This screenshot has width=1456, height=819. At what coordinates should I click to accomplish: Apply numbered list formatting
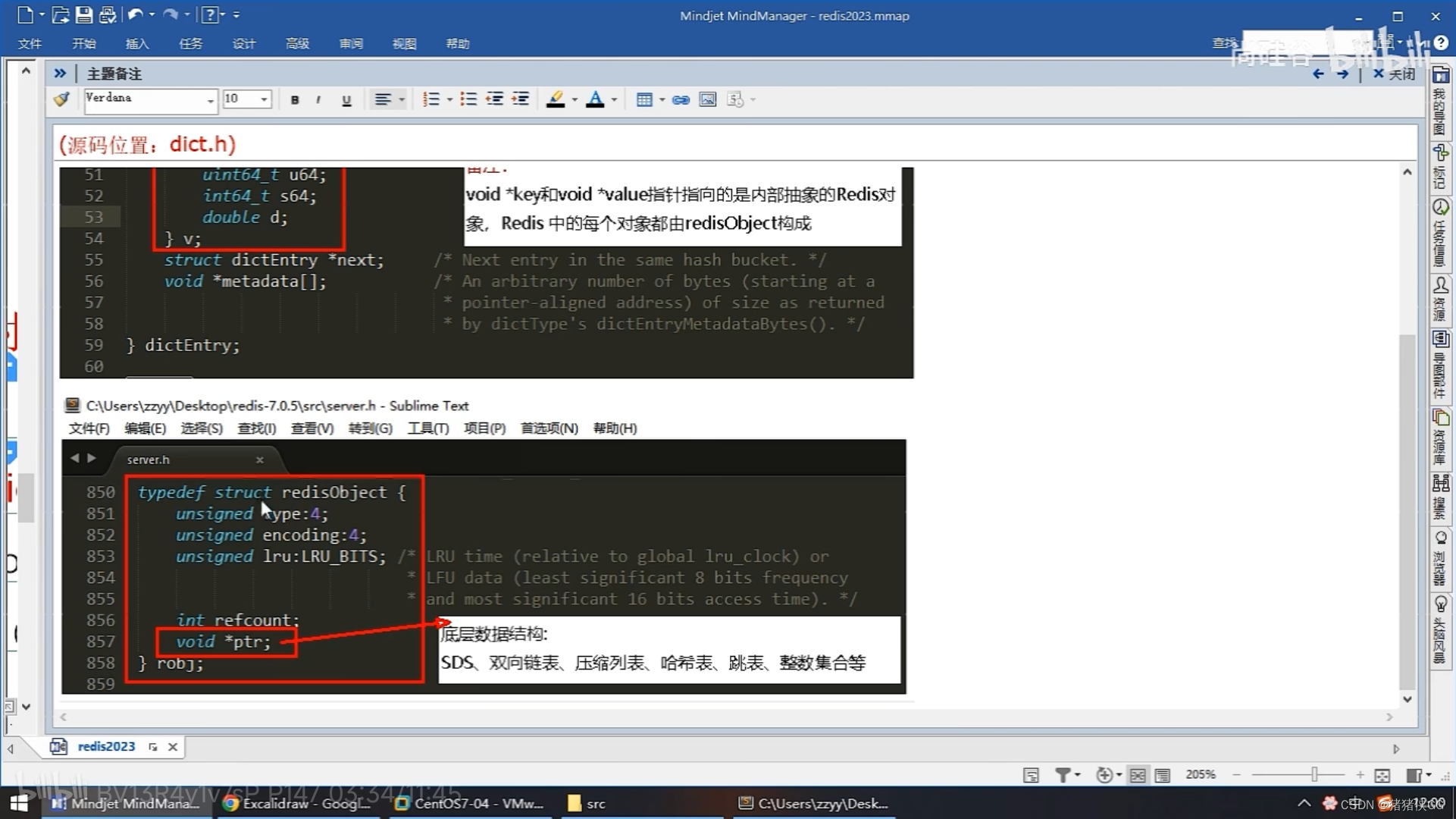pos(431,99)
